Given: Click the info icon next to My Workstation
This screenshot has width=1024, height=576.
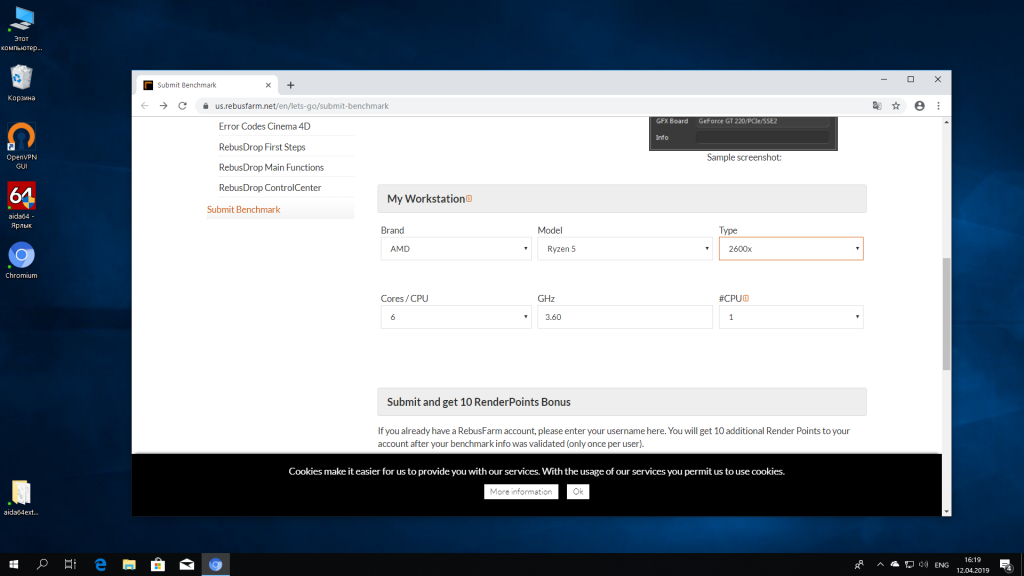Looking at the screenshot, I should tap(469, 199).
